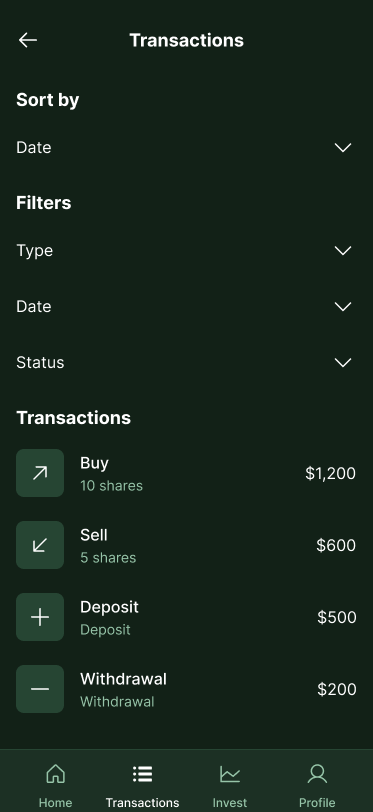Tap the Invest chart icon
Screen dimensions: 373x812
coord(229,774)
